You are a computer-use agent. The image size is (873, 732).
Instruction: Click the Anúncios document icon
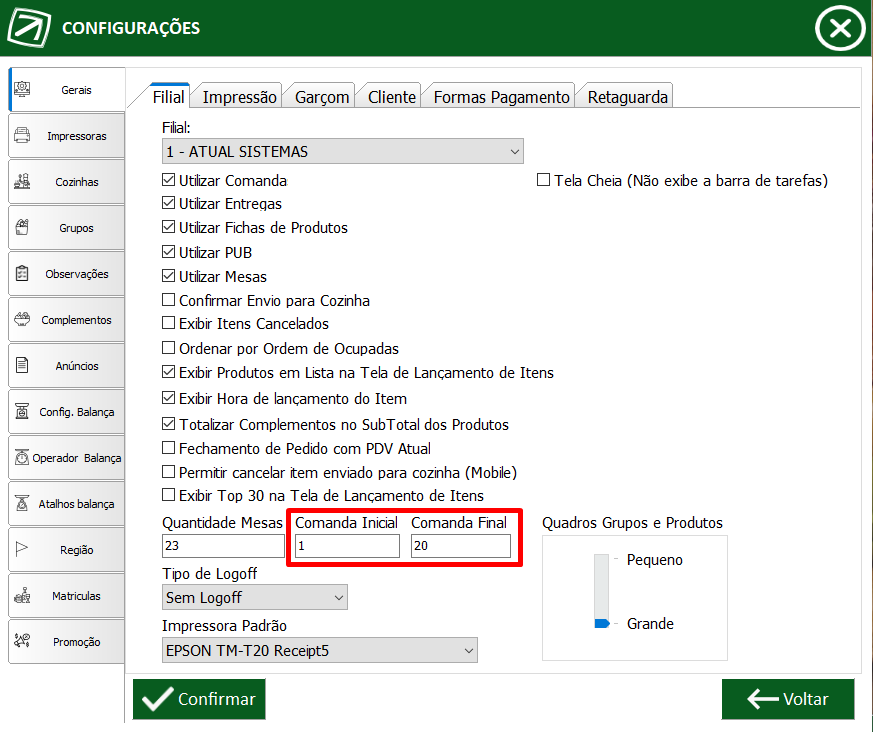[x=22, y=365]
